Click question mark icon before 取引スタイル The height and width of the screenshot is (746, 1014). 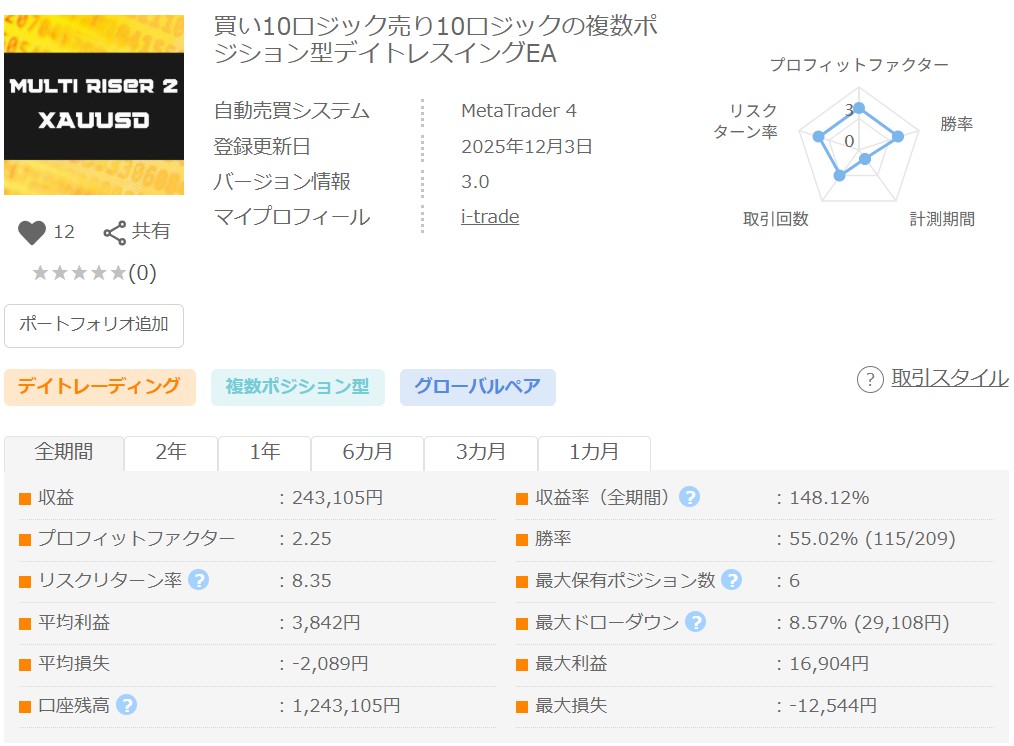point(870,379)
